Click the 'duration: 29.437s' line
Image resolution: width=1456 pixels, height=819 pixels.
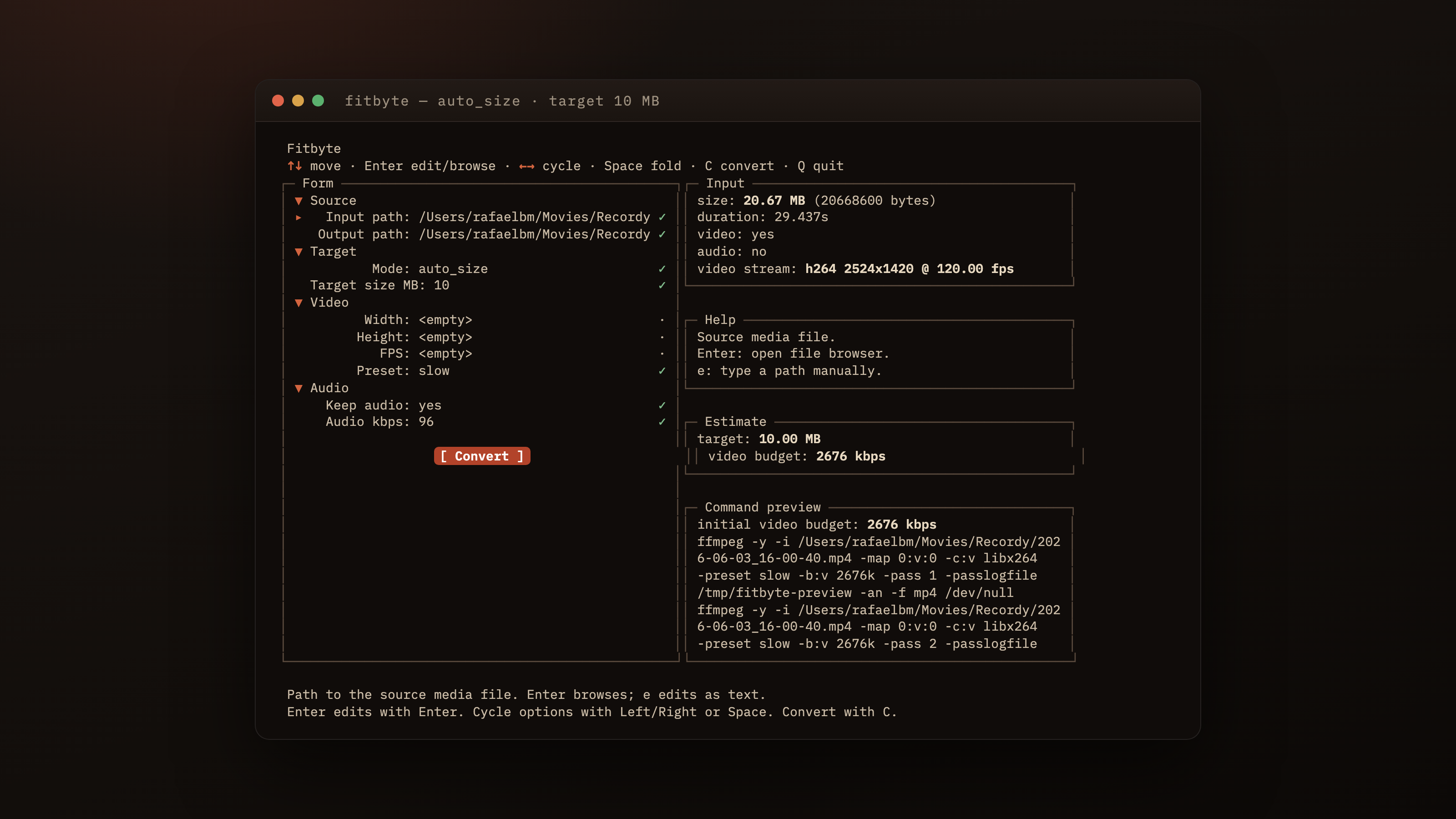pyautogui.click(x=763, y=217)
